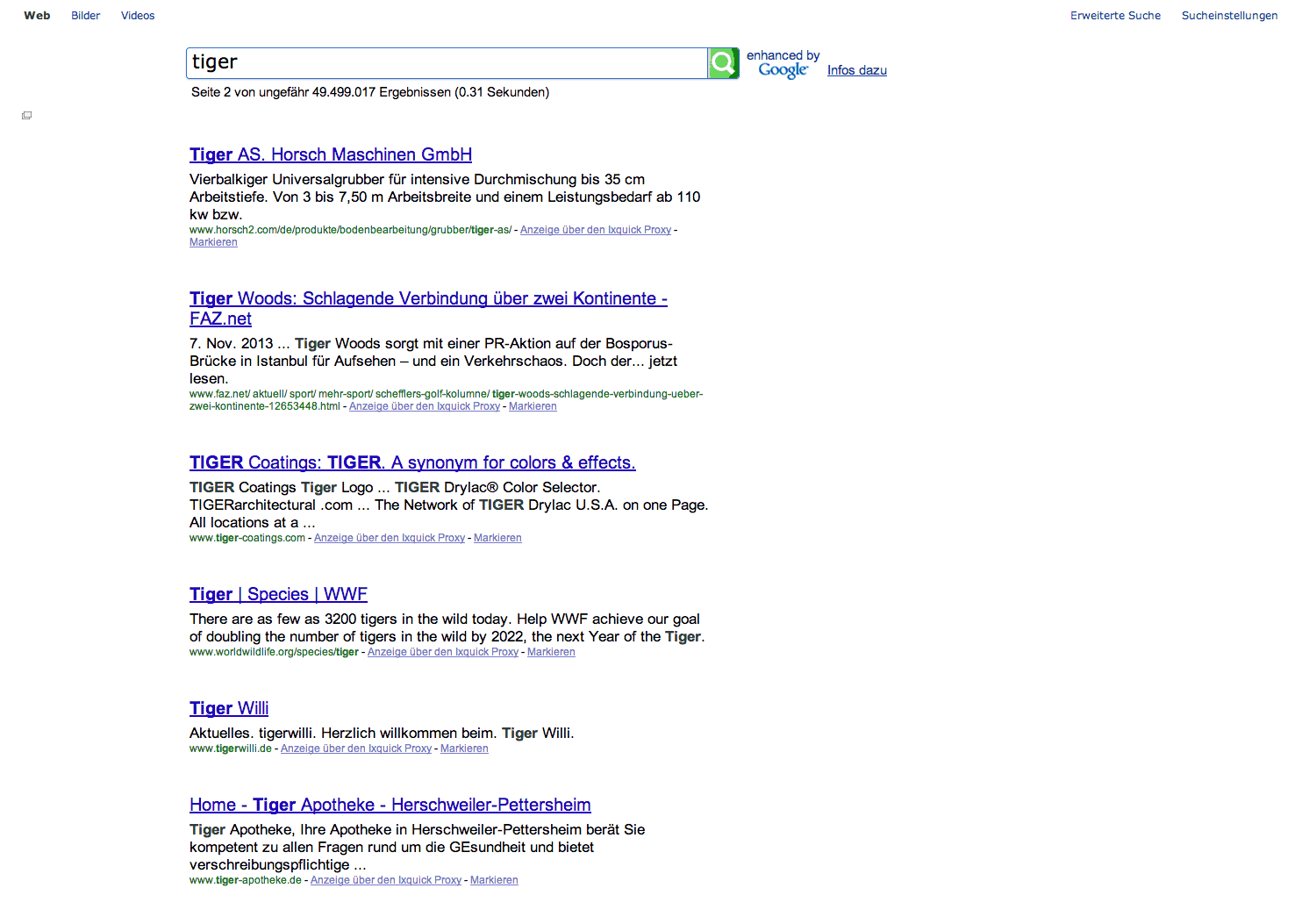Click the results count text 'Seite 2 von ungefähr'
1302x924 pixels.
370,92
